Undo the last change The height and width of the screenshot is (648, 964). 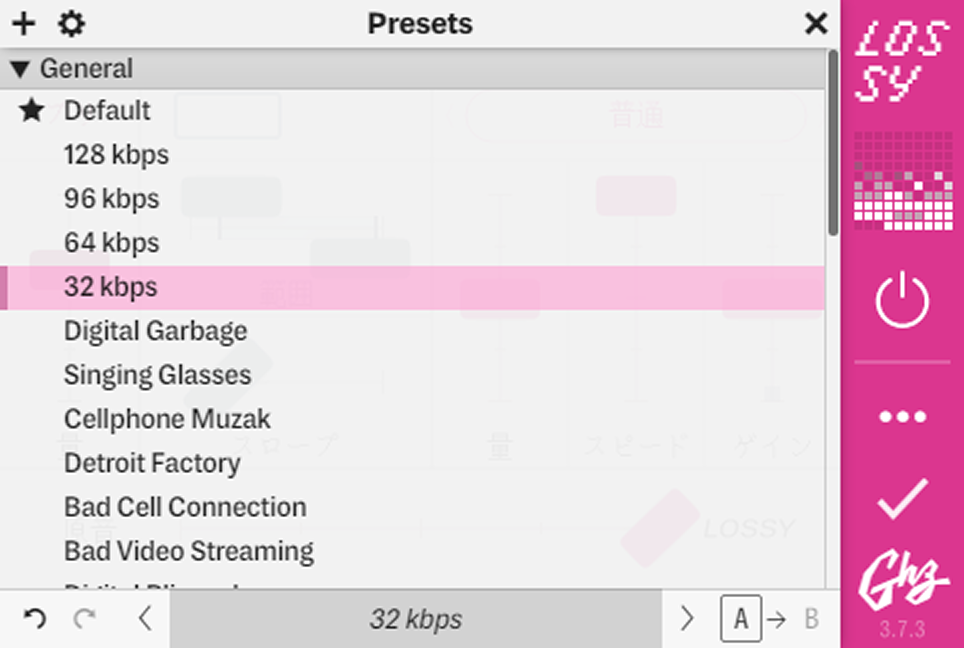click(x=35, y=618)
